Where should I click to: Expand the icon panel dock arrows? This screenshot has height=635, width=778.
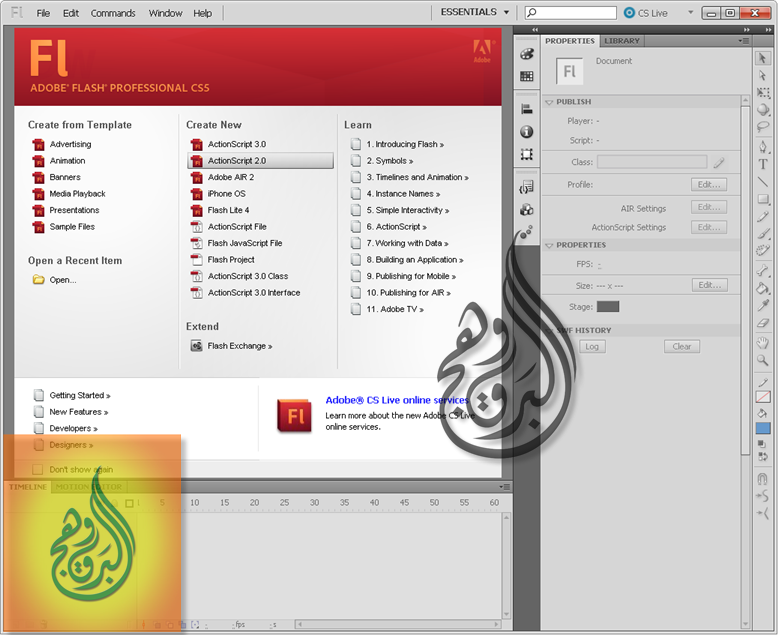coord(535,30)
